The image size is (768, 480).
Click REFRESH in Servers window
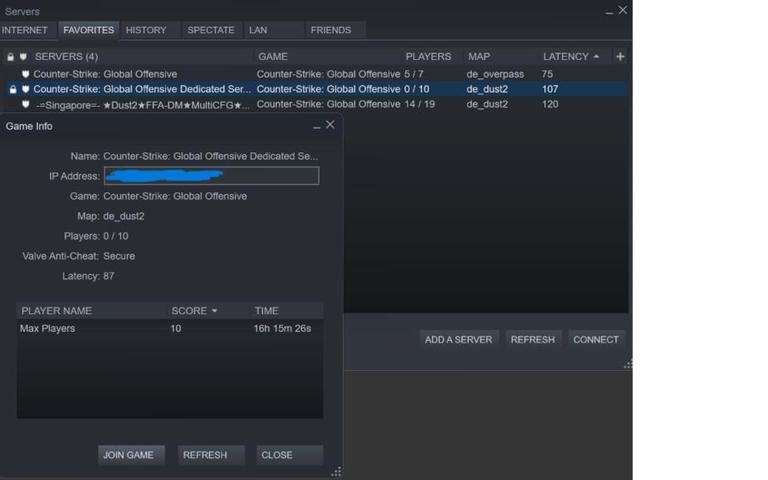533,339
